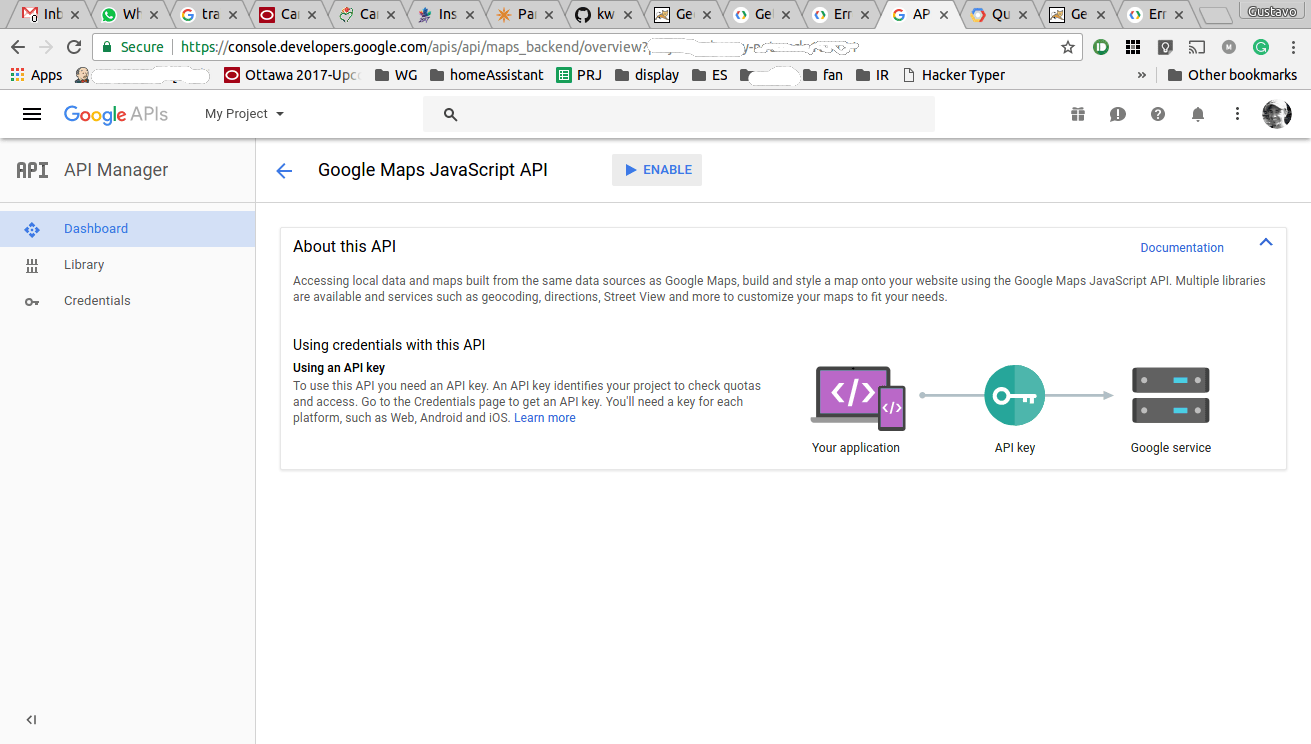Image resolution: width=1311 pixels, height=744 pixels.
Task: Go back using the blue arrow beside API title
Action: click(284, 171)
